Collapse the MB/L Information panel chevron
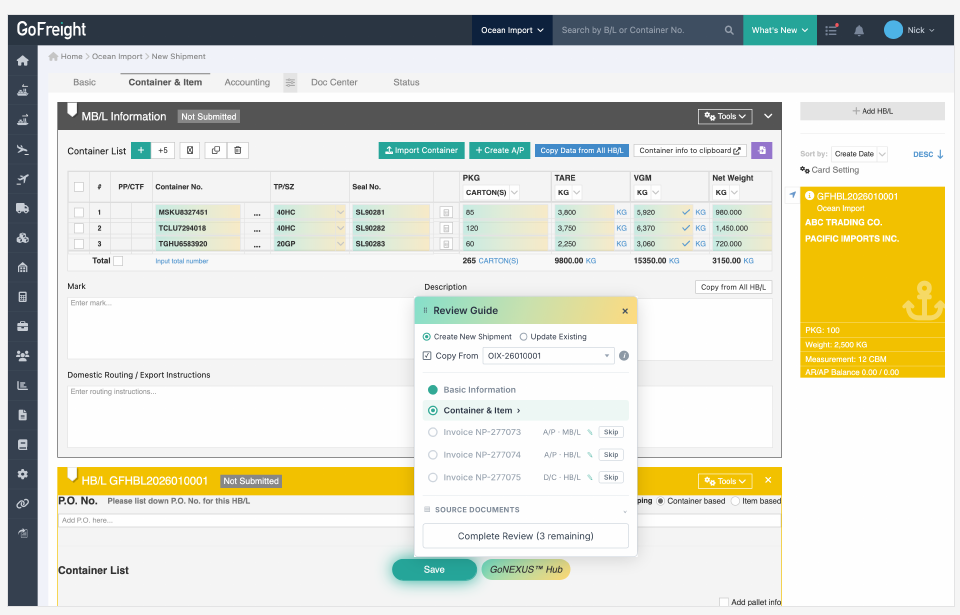 tap(768, 116)
